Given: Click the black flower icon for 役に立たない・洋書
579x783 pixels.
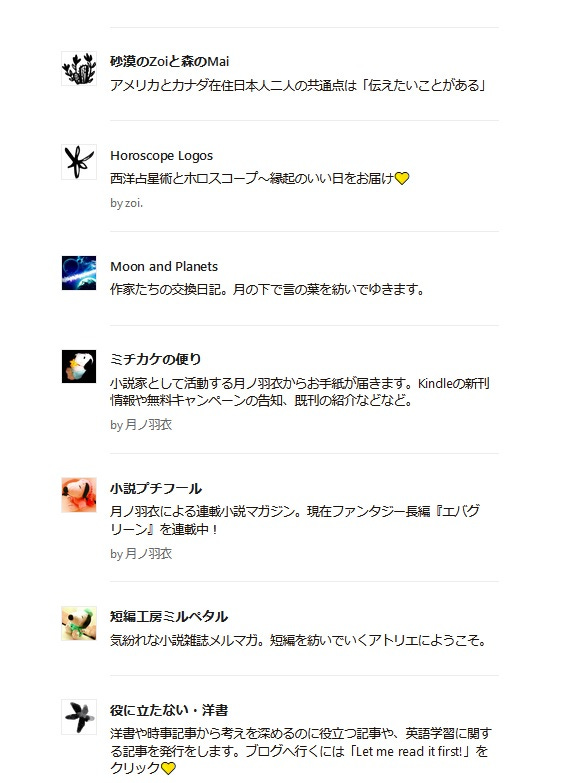Looking at the screenshot, I should 79,717.
